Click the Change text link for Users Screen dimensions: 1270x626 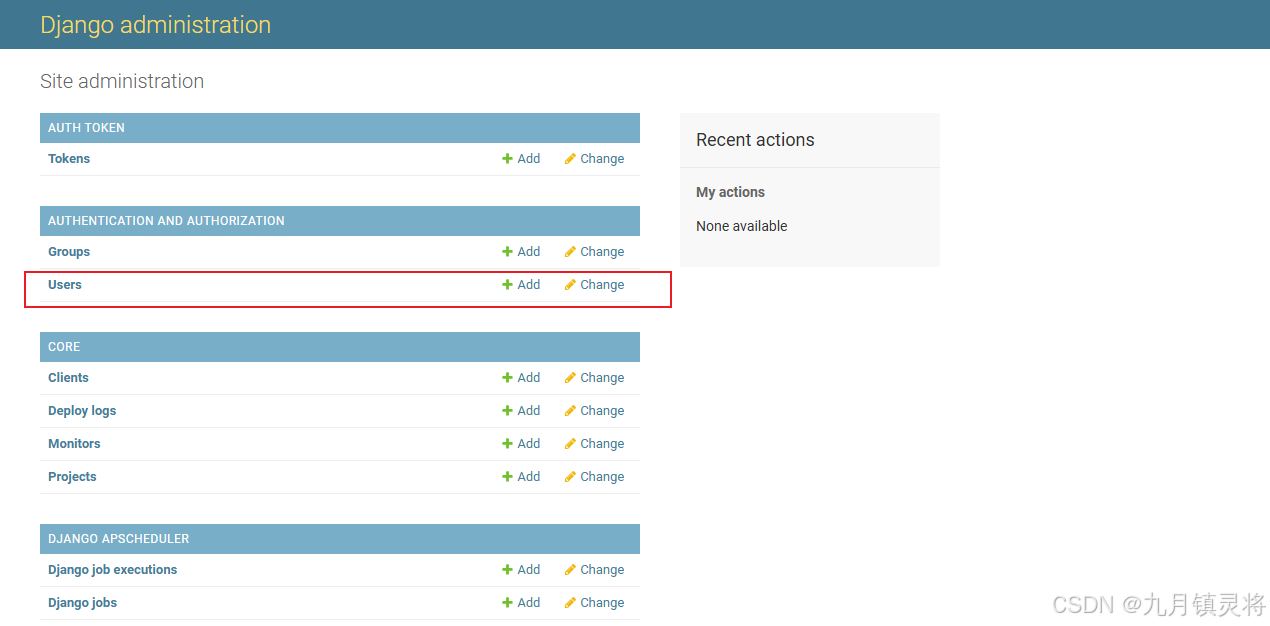pyautogui.click(x=602, y=285)
